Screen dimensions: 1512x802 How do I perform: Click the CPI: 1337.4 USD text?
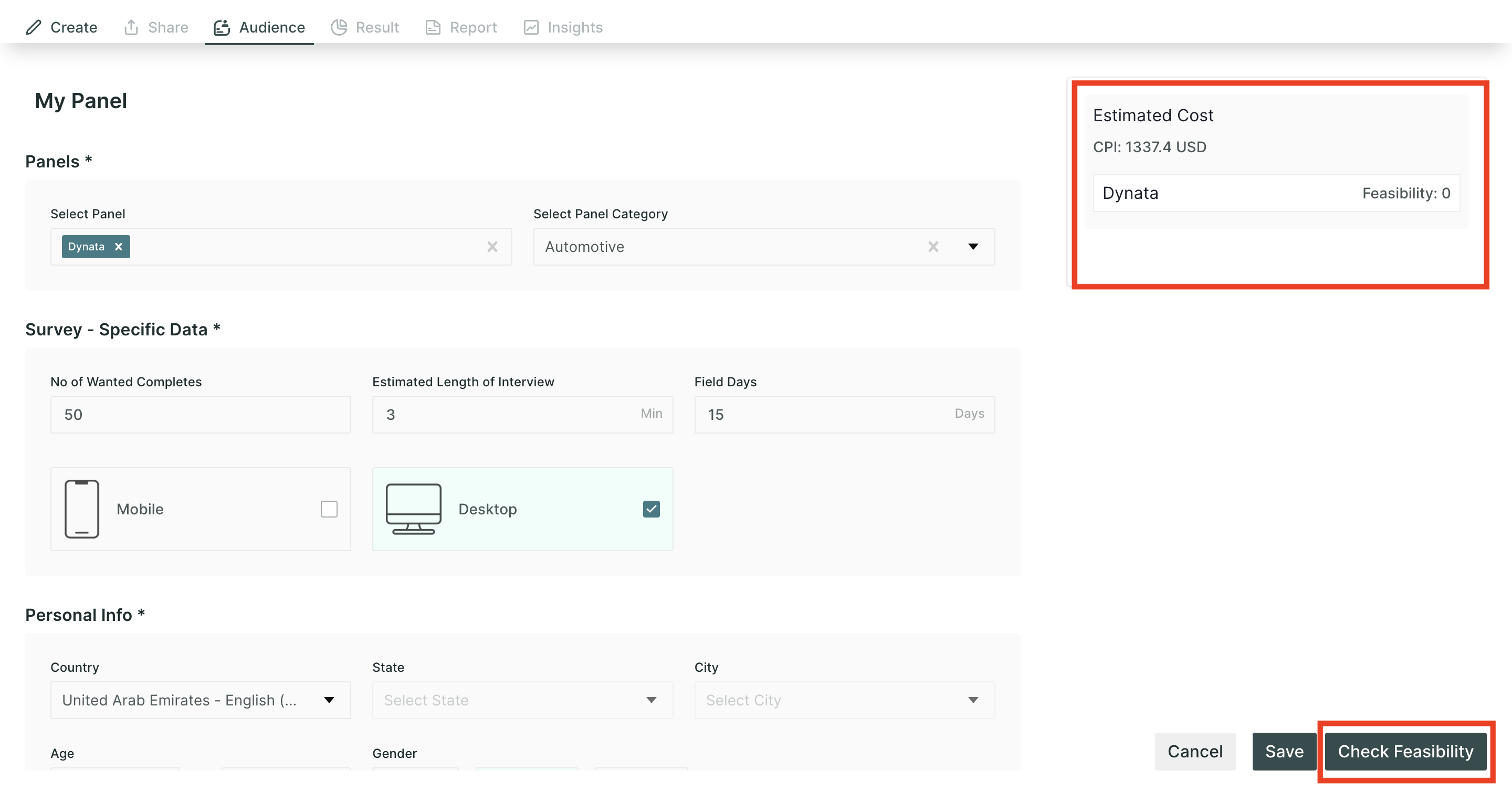[1149, 146]
